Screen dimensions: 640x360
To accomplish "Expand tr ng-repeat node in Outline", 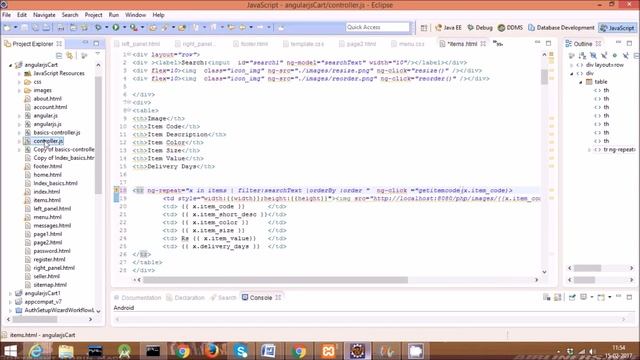I will click(x=589, y=150).
